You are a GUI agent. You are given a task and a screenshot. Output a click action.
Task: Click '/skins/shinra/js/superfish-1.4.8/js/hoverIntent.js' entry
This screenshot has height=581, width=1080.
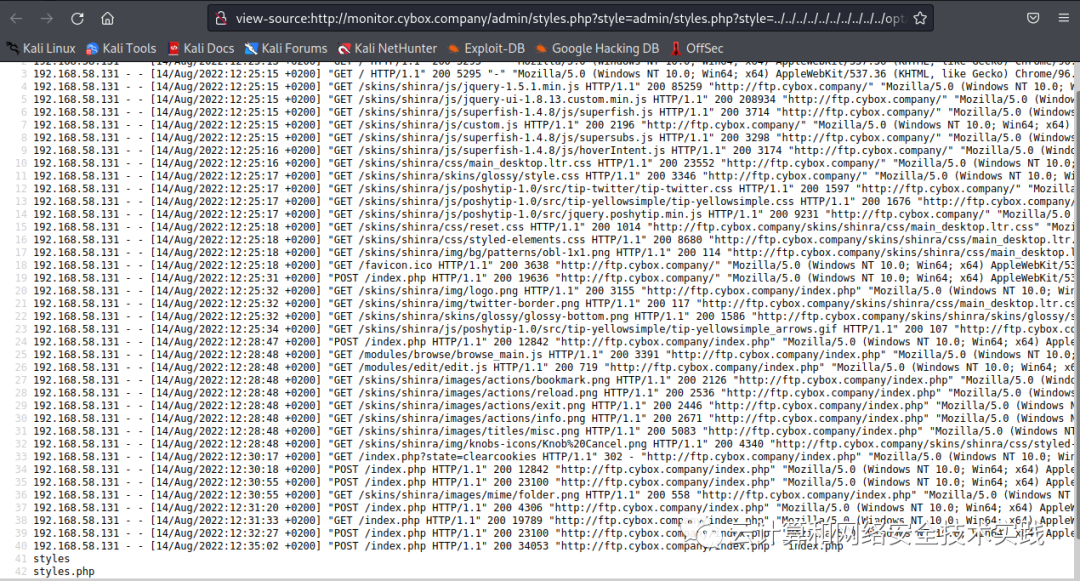tap(512, 150)
